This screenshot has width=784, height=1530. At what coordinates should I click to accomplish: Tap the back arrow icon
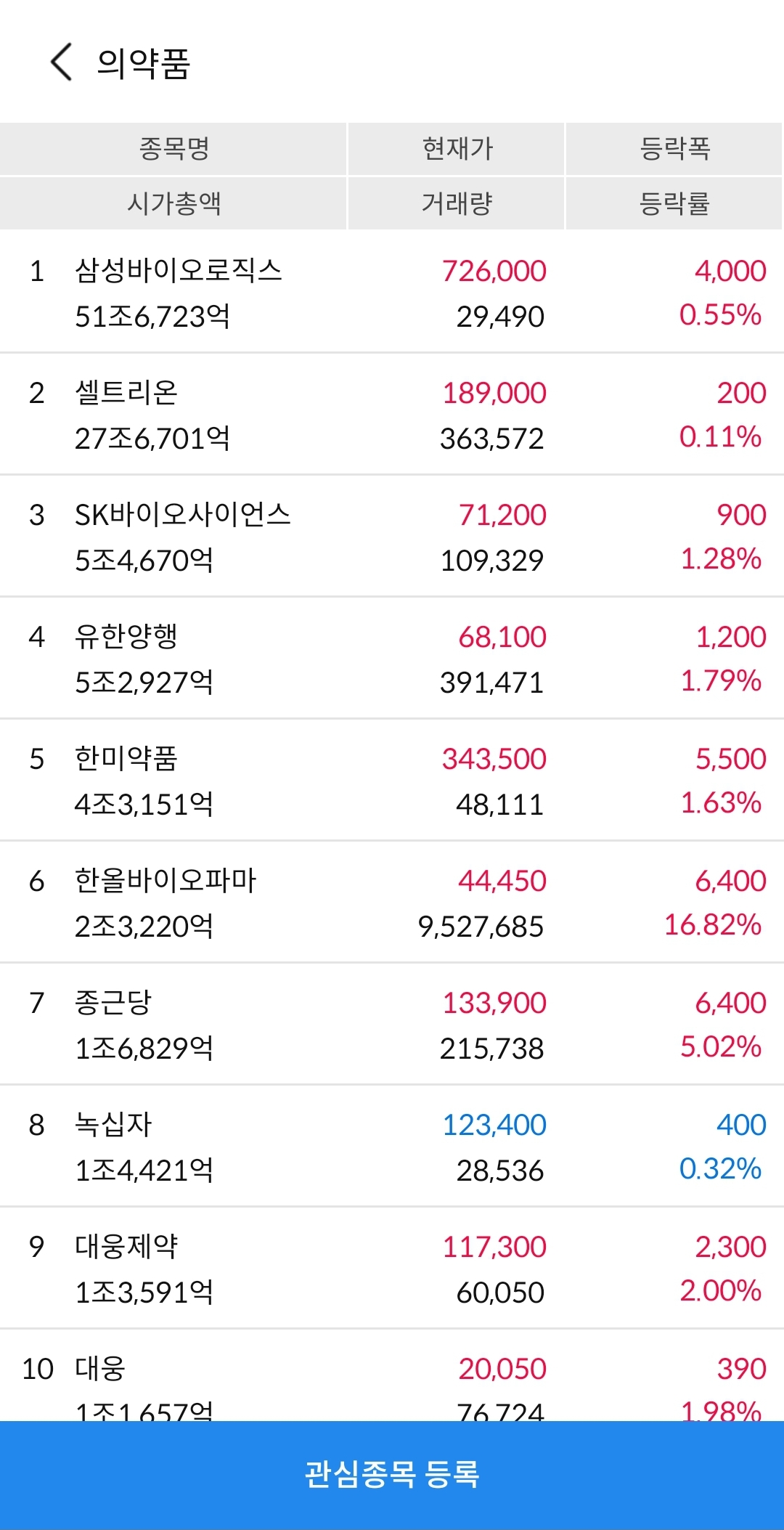(x=62, y=62)
